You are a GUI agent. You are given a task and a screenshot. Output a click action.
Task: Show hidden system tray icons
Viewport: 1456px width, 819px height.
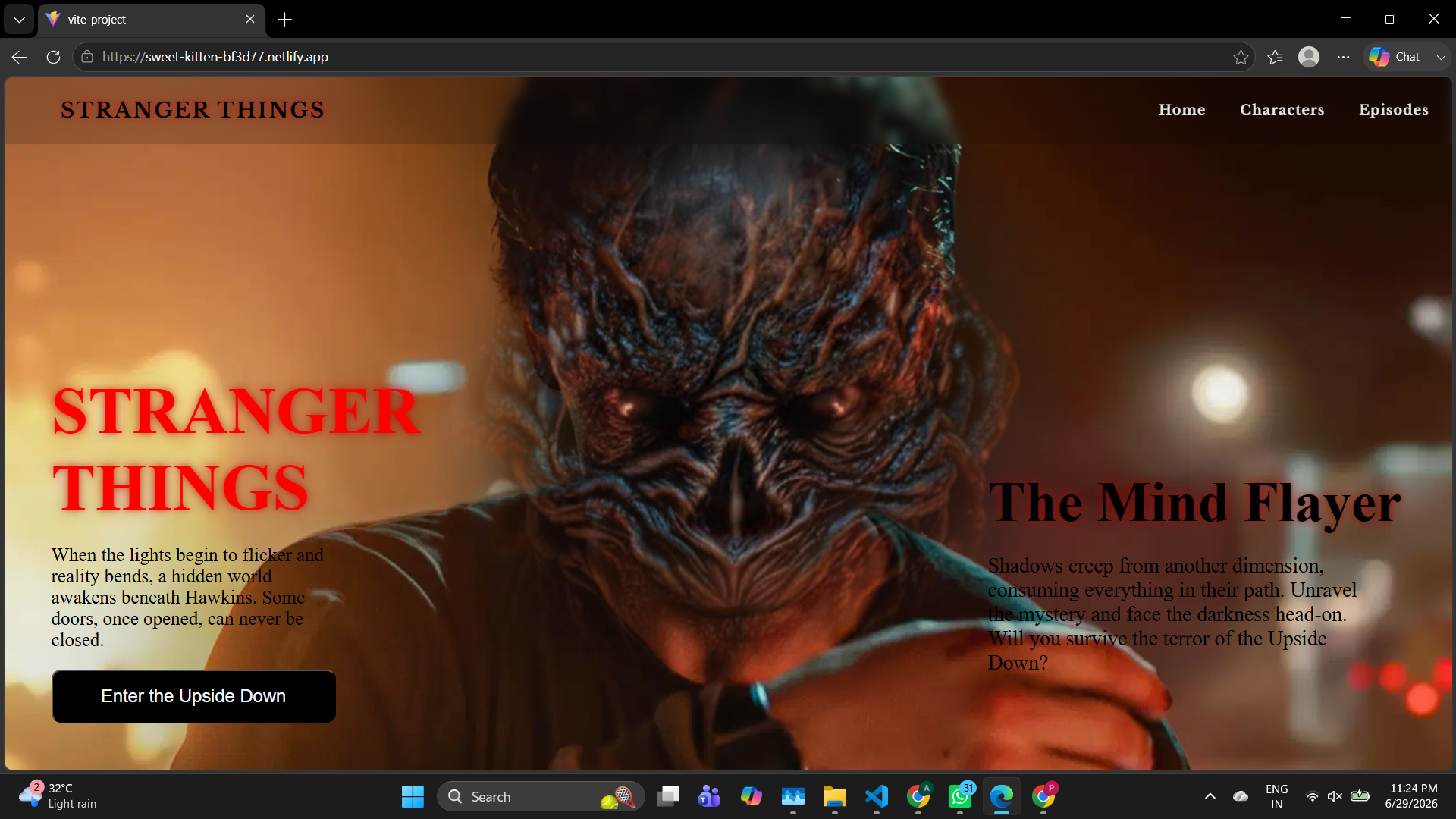point(1210,796)
